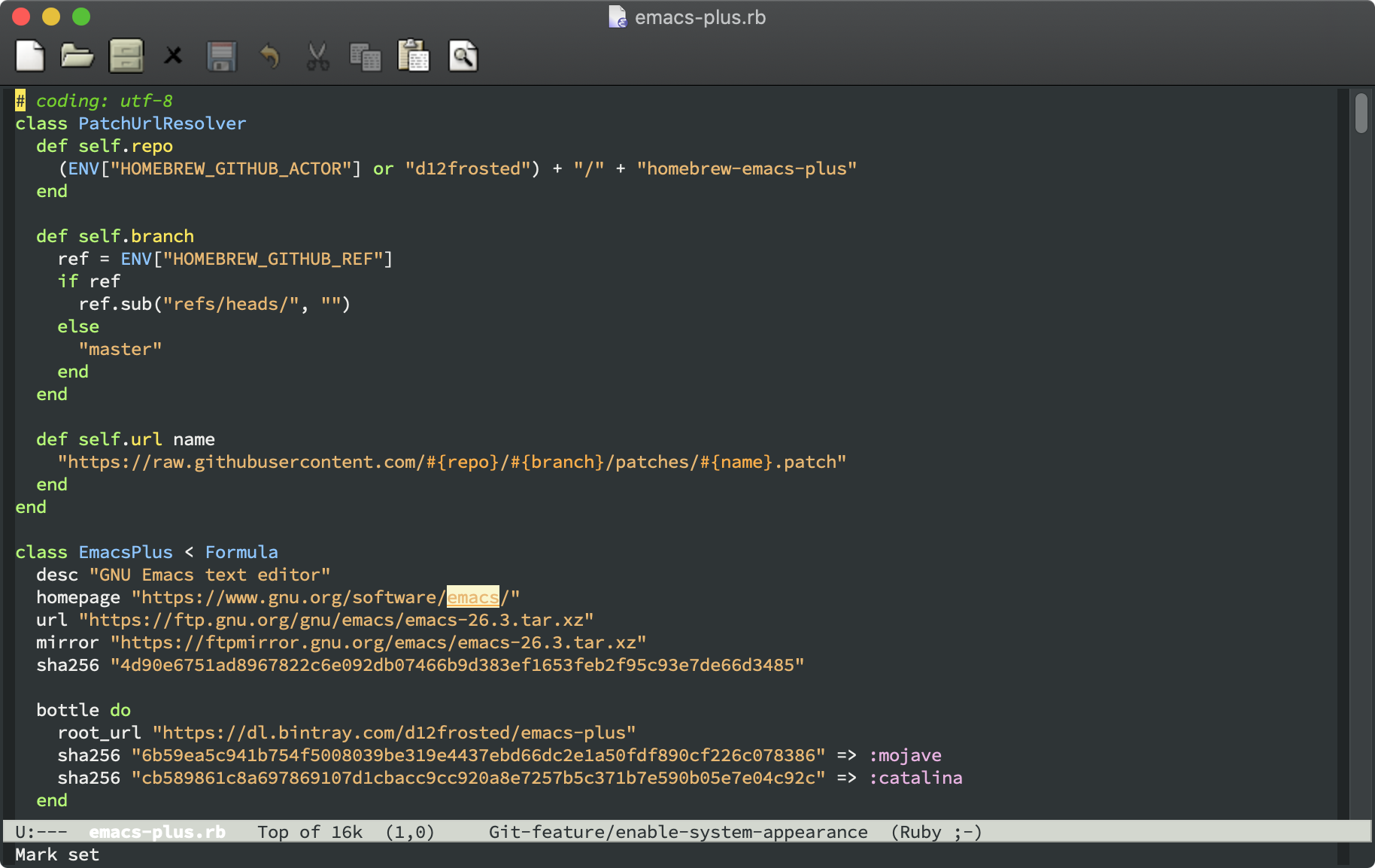Click on the "HOMEBREW_GITHUB_ACTOR" string

236,168
